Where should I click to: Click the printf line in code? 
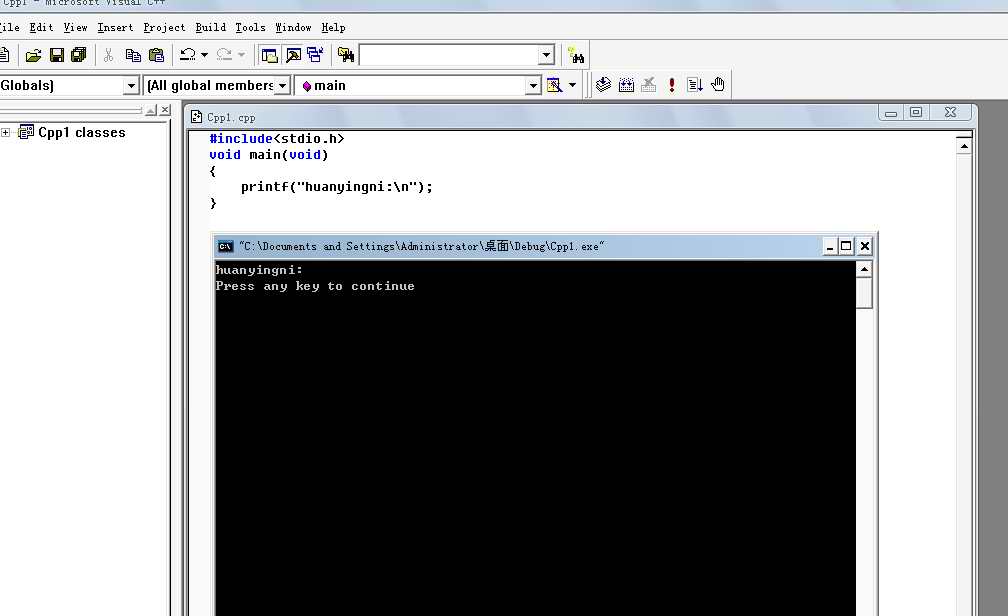[337, 187]
